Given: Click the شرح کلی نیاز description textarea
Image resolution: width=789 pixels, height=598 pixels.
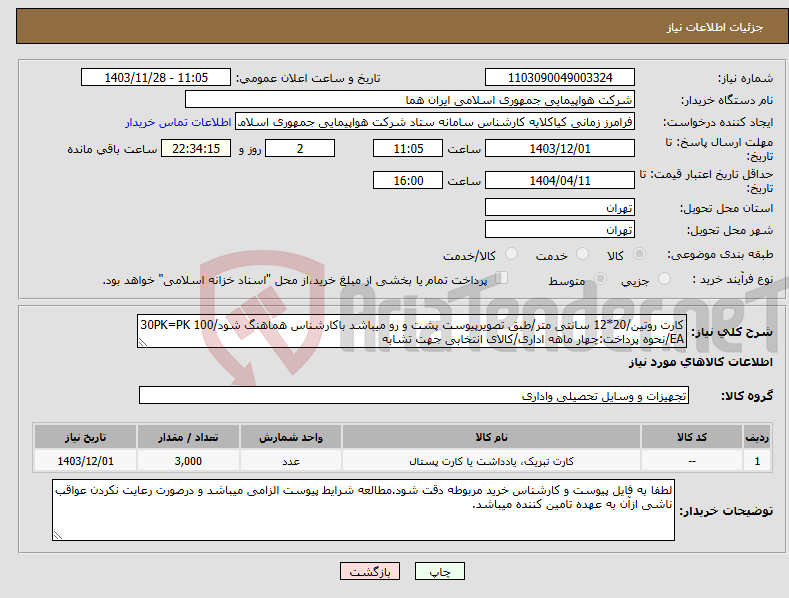Looking at the screenshot, I should [x=412, y=332].
